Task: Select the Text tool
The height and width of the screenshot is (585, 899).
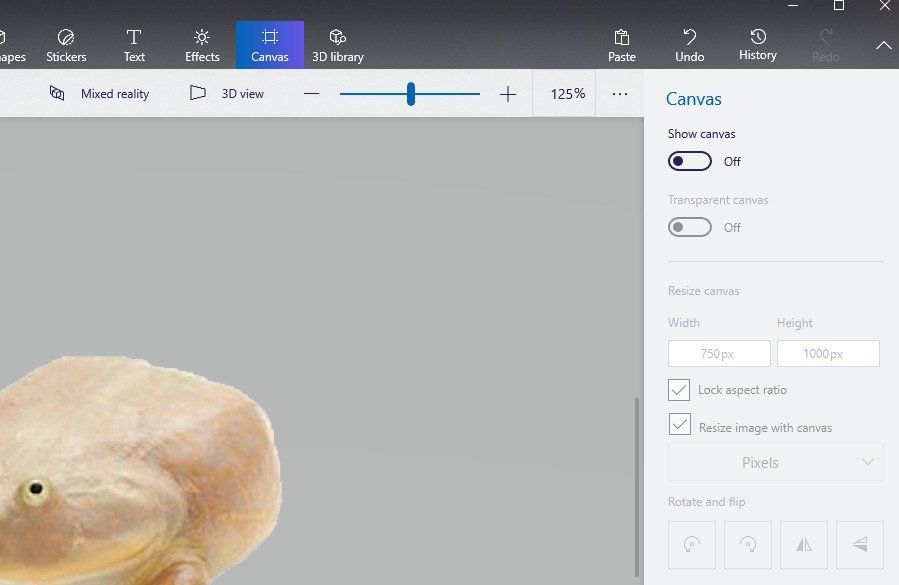Action: (x=133, y=44)
